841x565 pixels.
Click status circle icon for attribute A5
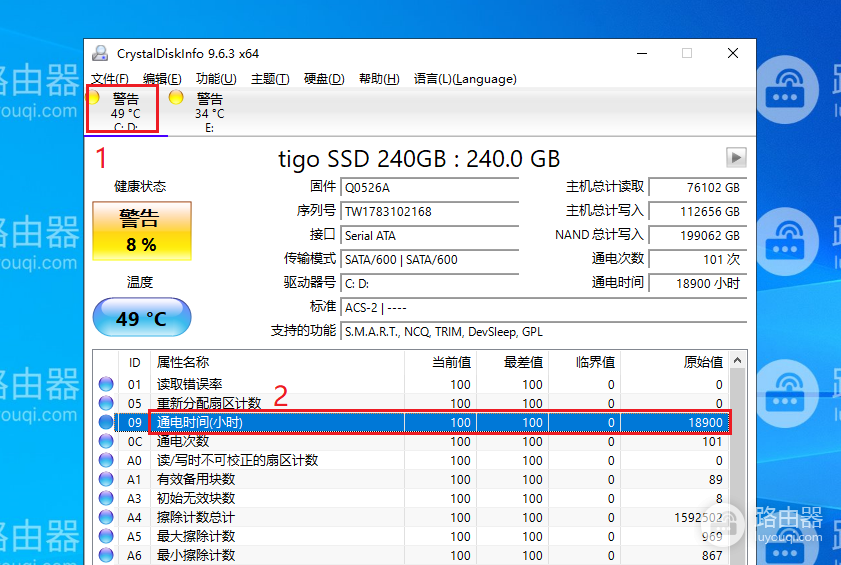tap(106, 536)
